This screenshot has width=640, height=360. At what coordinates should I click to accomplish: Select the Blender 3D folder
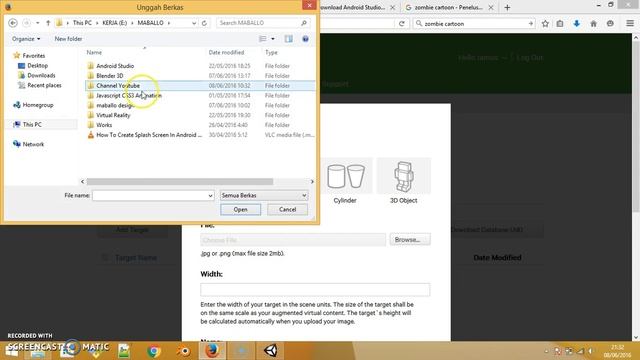coord(109,76)
